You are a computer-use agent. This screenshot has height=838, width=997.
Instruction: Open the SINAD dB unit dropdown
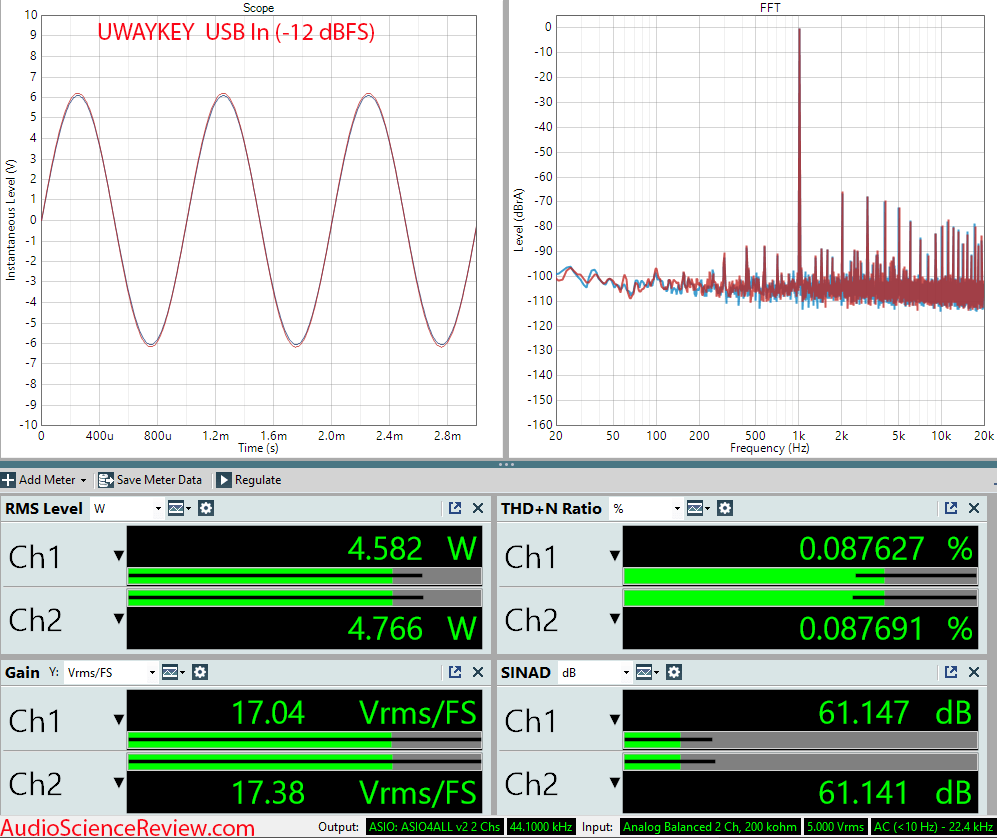[595, 673]
